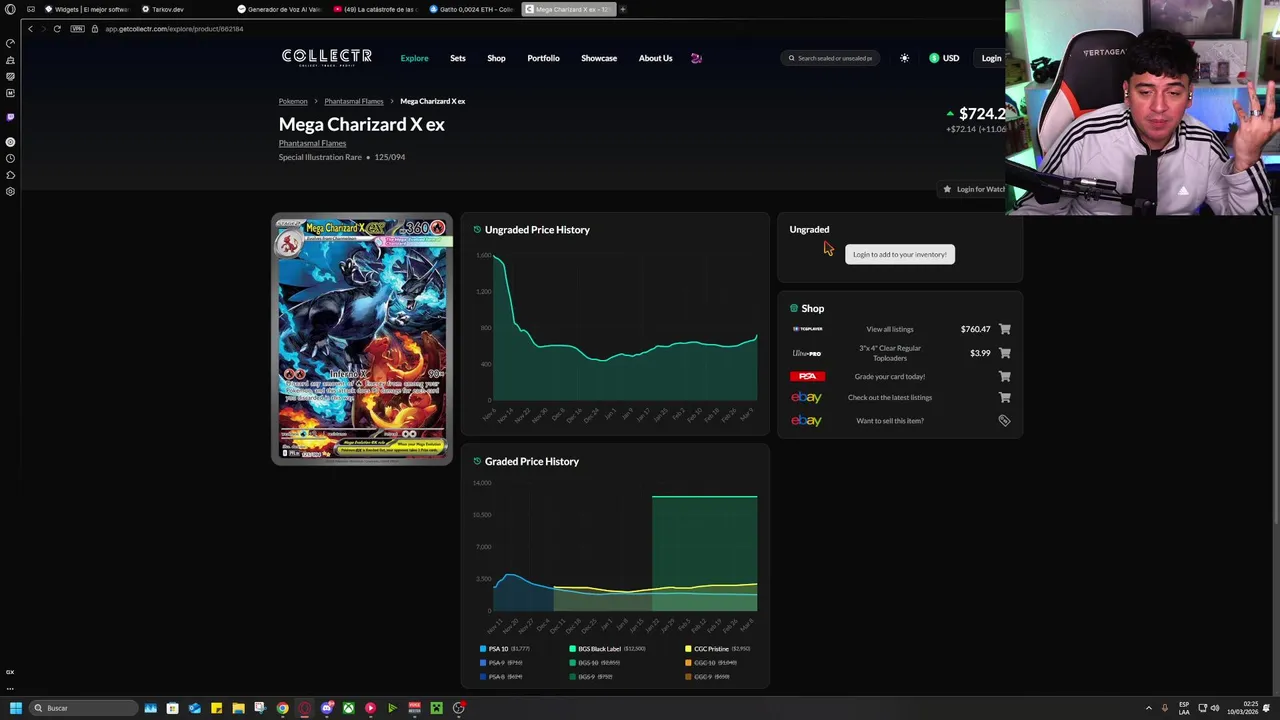Toggle CGC Pristine legend series
Image resolution: width=1280 pixels, height=720 pixels.
(719, 649)
